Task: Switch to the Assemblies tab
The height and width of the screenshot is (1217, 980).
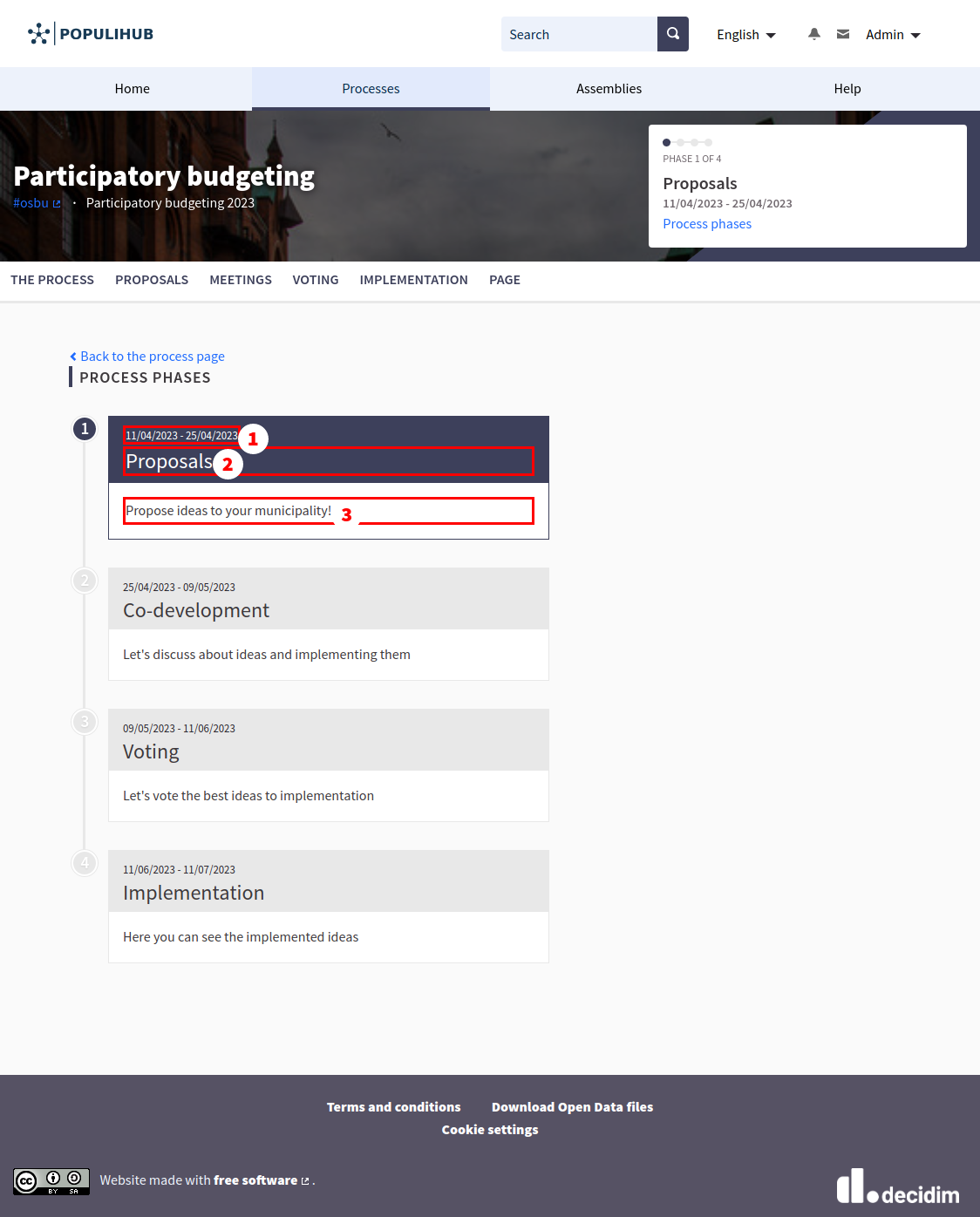Action: point(609,89)
